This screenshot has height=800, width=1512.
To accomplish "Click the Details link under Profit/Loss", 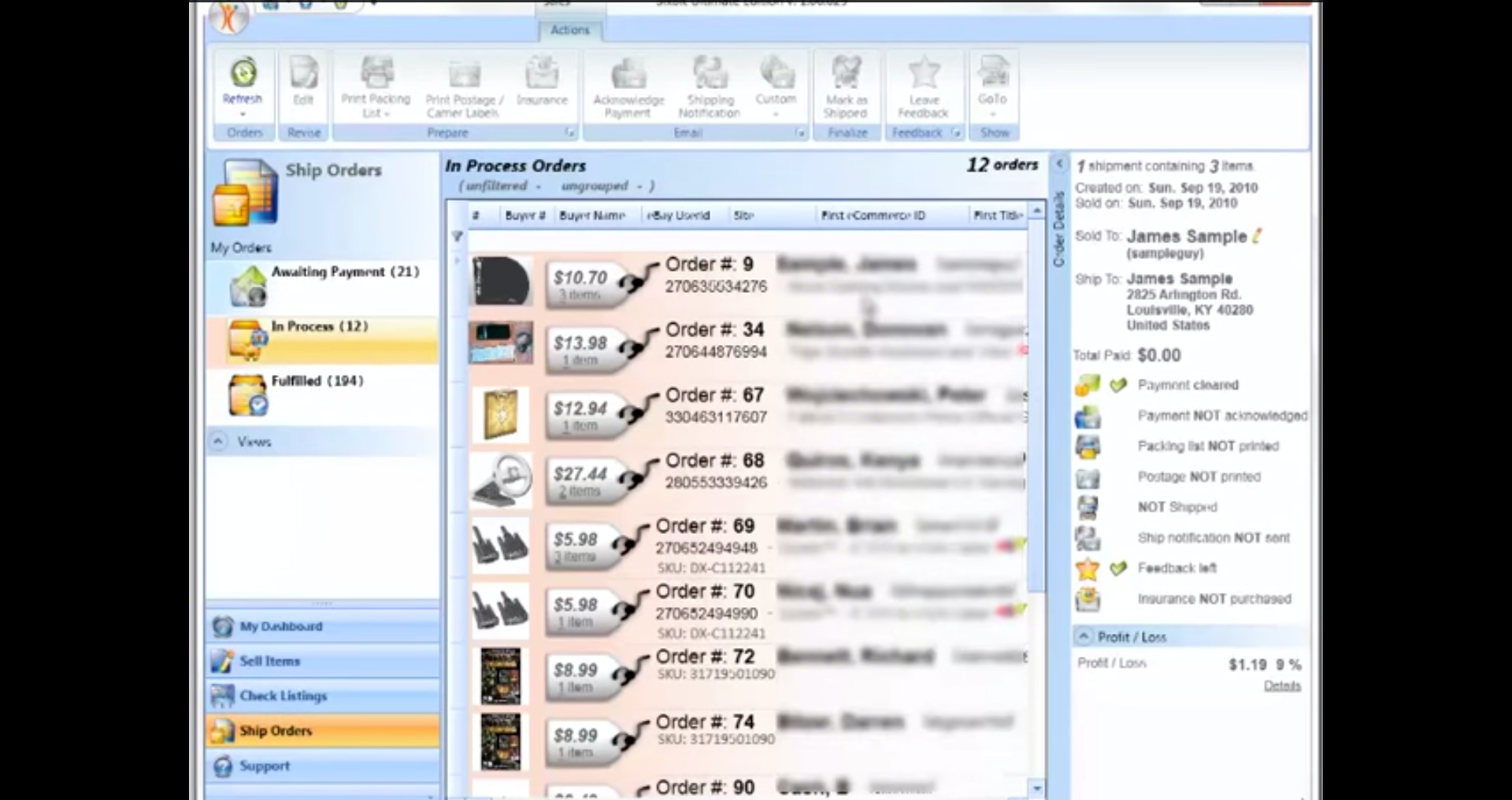I will point(1282,686).
